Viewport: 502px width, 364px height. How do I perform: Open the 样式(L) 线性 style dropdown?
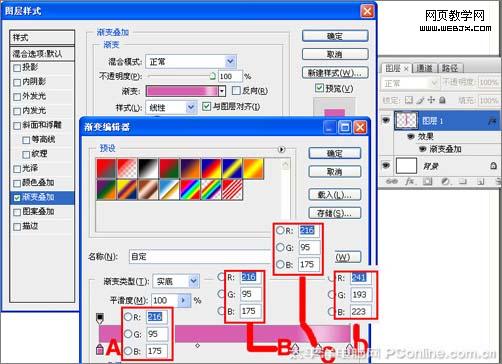pos(171,107)
